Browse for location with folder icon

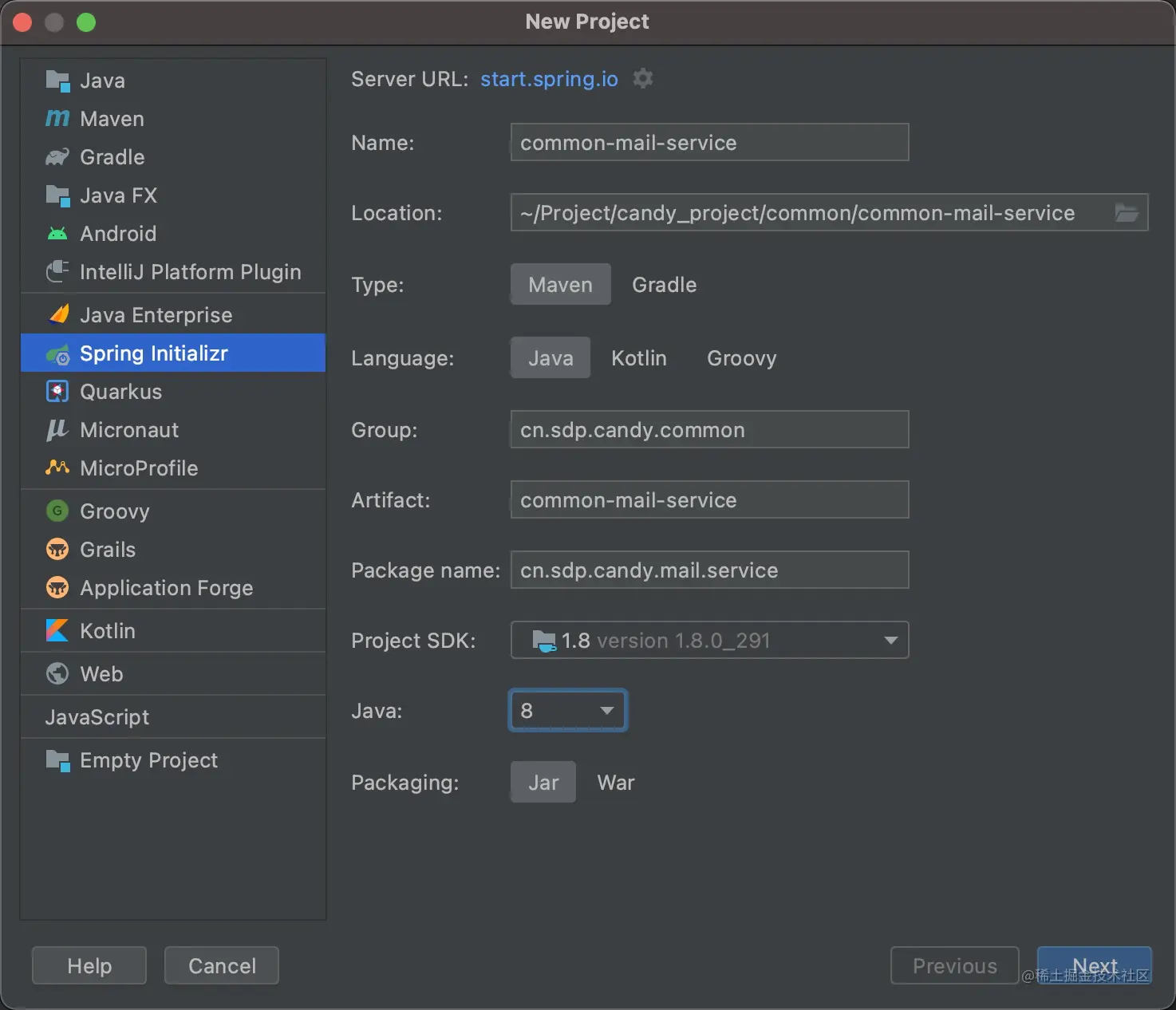[x=1127, y=213]
